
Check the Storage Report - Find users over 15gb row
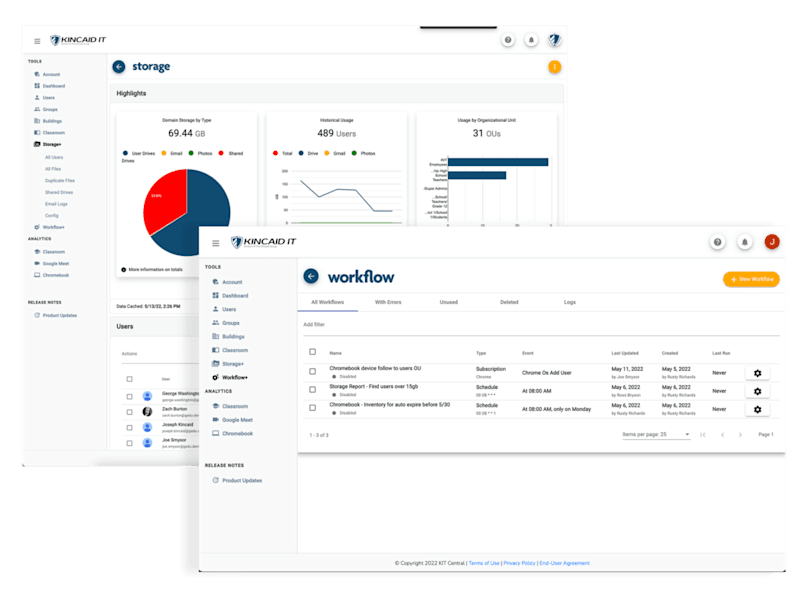(313, 390)
